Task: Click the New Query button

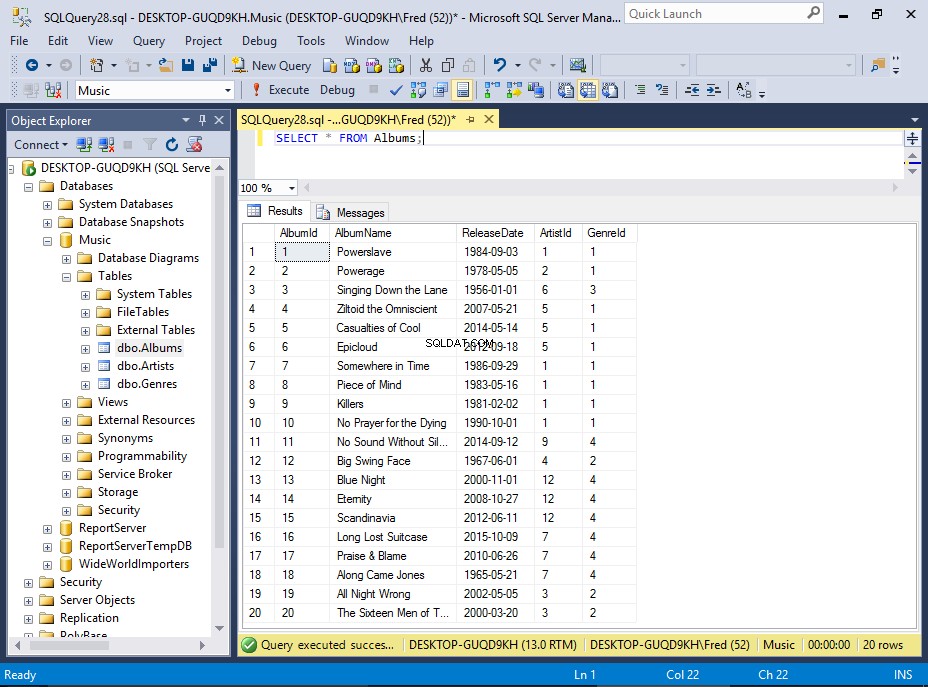Action: (272, 65)
